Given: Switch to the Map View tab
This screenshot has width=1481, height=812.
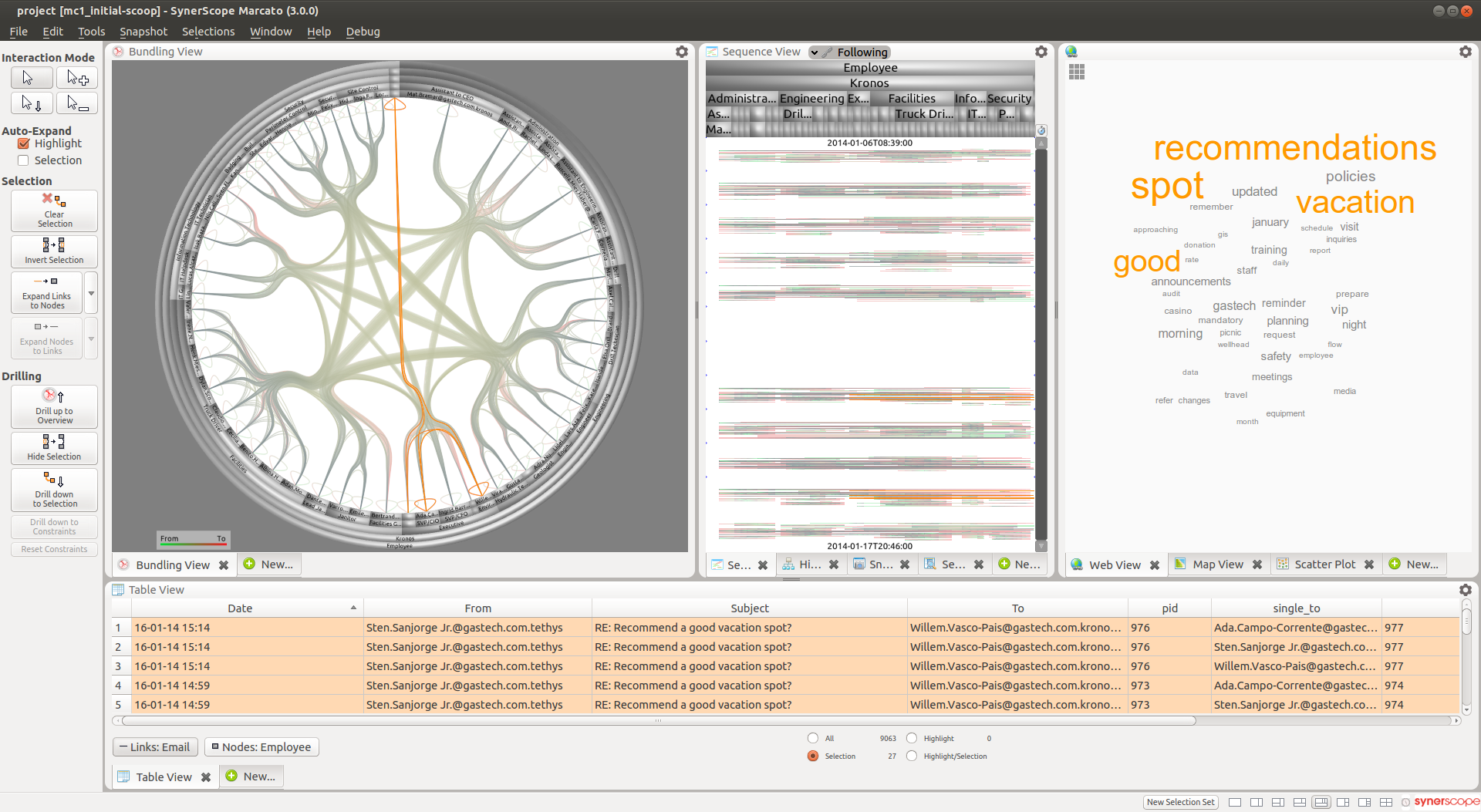Looking at the screenshot, I should pyautogui.click(x=1218, y=564).
